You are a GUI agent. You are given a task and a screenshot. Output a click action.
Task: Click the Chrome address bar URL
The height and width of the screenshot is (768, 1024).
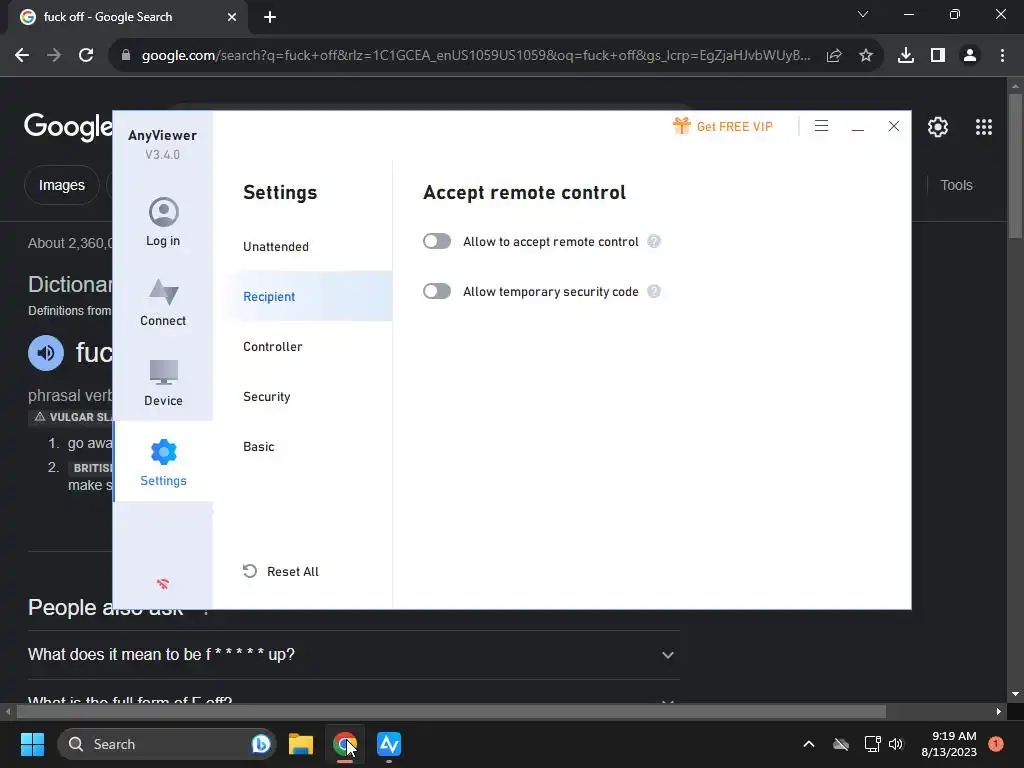[x=475, y=56]
